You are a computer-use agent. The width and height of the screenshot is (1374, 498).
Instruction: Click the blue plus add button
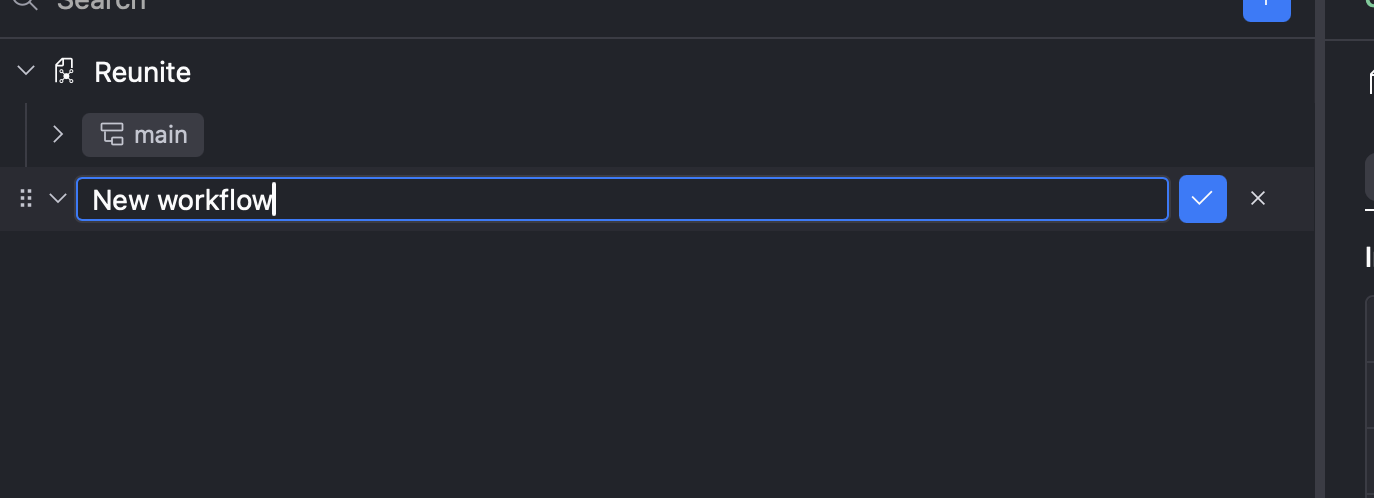pyautogui.click(x=1266, y=7)
